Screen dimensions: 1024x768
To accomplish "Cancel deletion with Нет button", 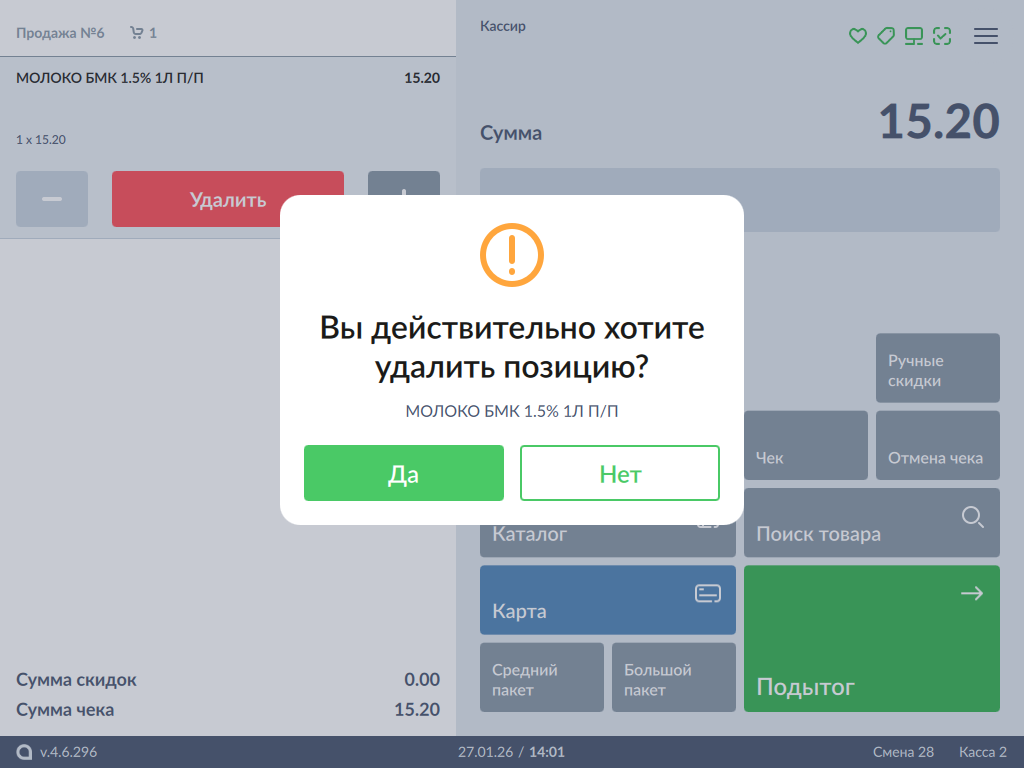I will (x=620, y=473).
